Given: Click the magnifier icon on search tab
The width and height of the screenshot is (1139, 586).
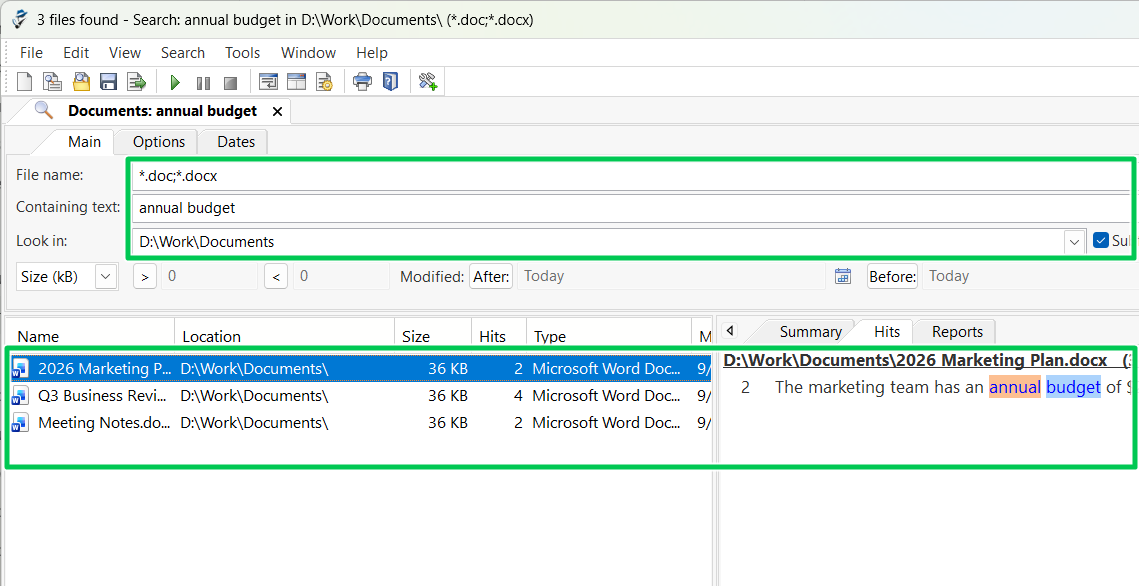Looking at the screenshot, I should point(44,110).
